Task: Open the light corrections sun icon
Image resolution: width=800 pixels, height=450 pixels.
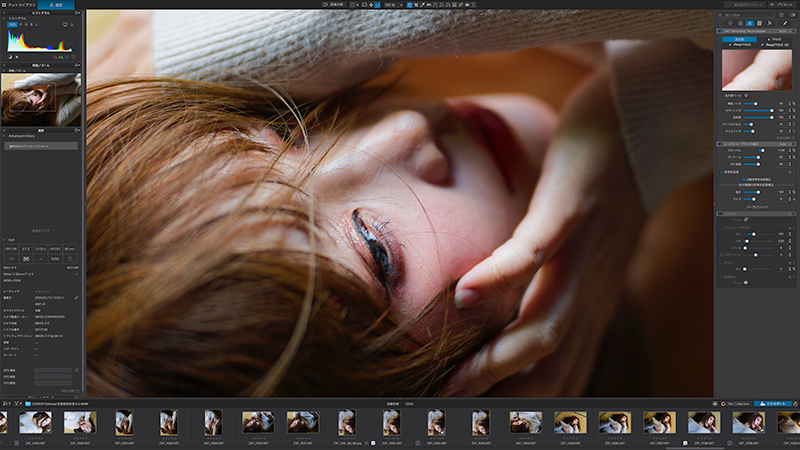Action: click(x=730, y=23)
